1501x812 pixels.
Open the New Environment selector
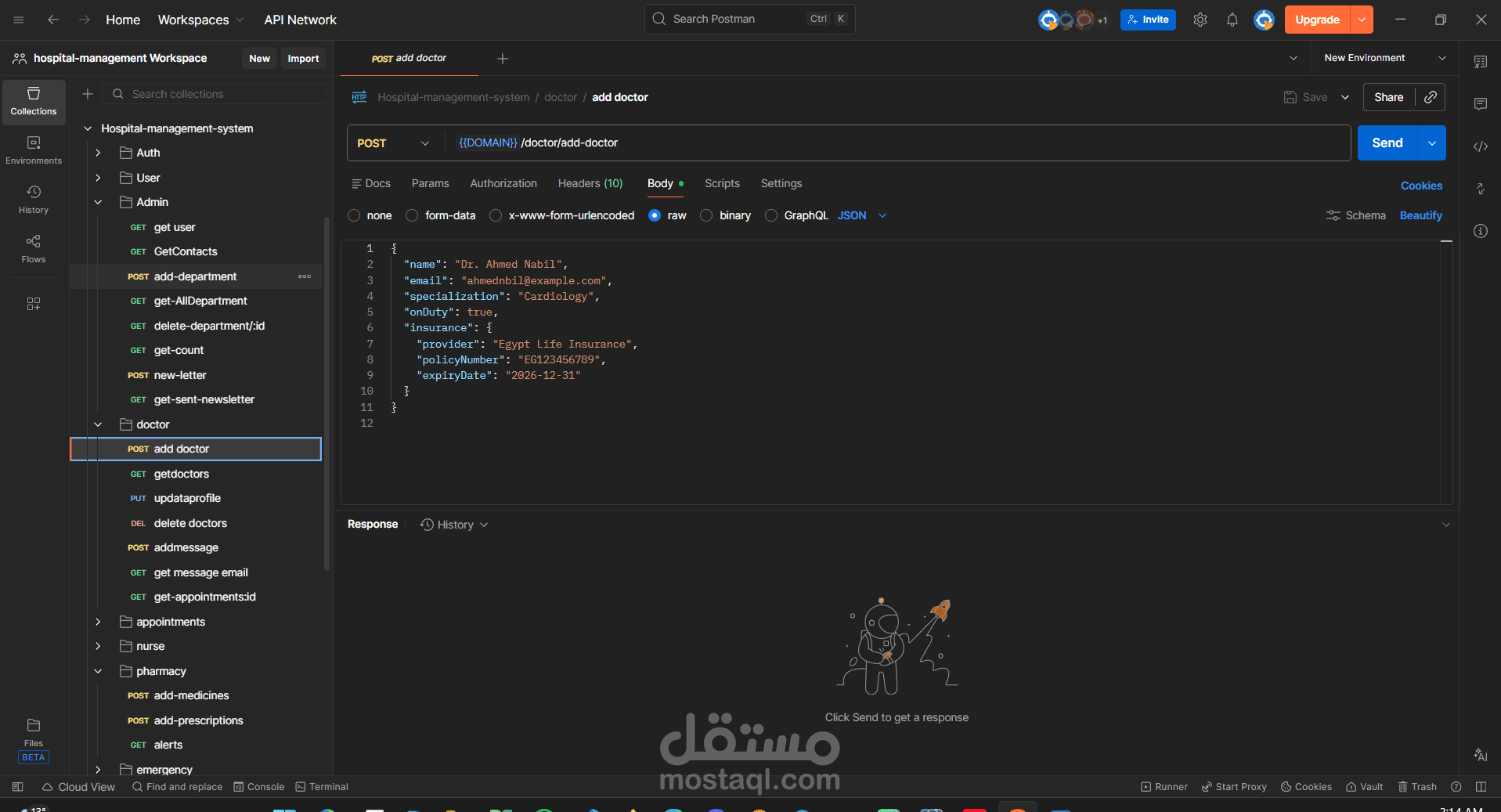1384,58
